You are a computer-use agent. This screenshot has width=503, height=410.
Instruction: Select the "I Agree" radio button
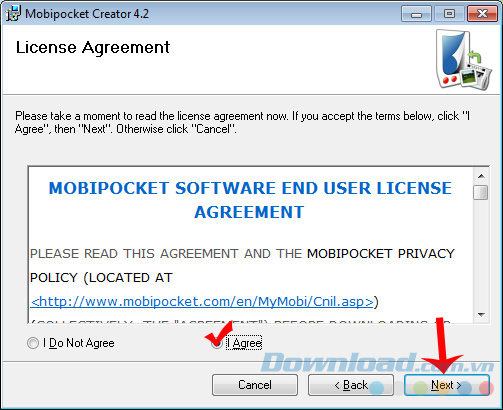217,343
